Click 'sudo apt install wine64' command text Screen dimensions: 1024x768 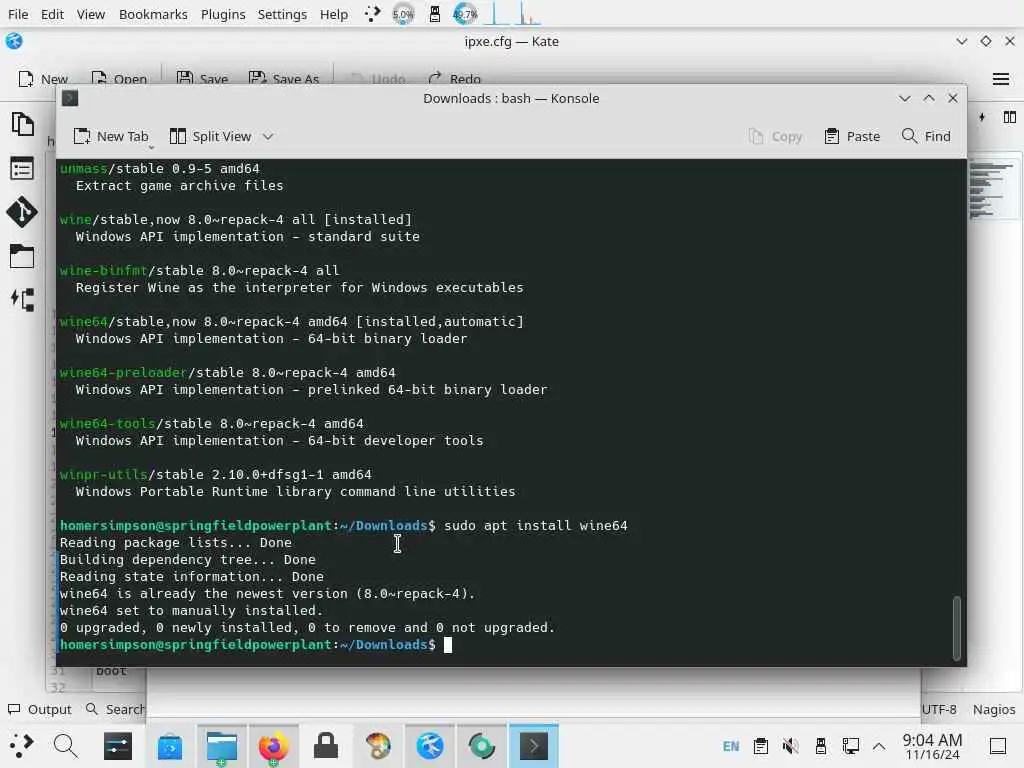coord(536,526)
